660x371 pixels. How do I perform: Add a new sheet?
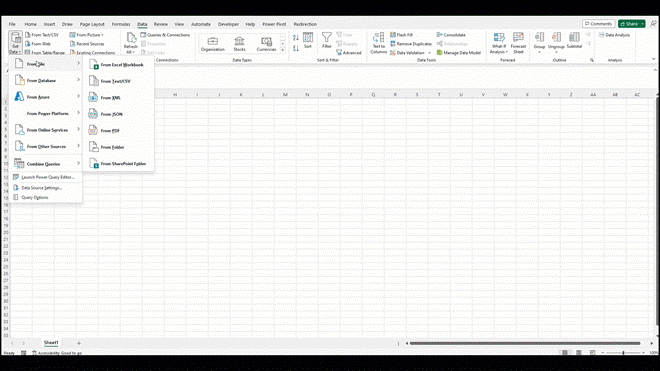pyautogui.click(x=79, y=343)
